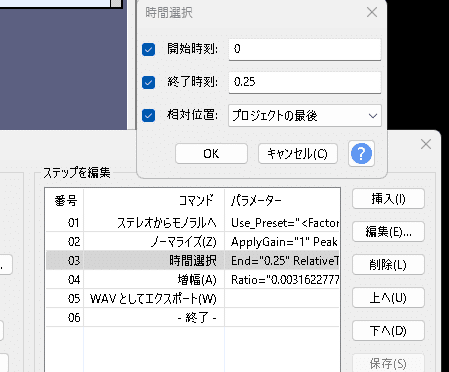Close the 時間選択 dialog
Image resolution: width=449 pixels, height=372 pixels.
coord(372,12)
